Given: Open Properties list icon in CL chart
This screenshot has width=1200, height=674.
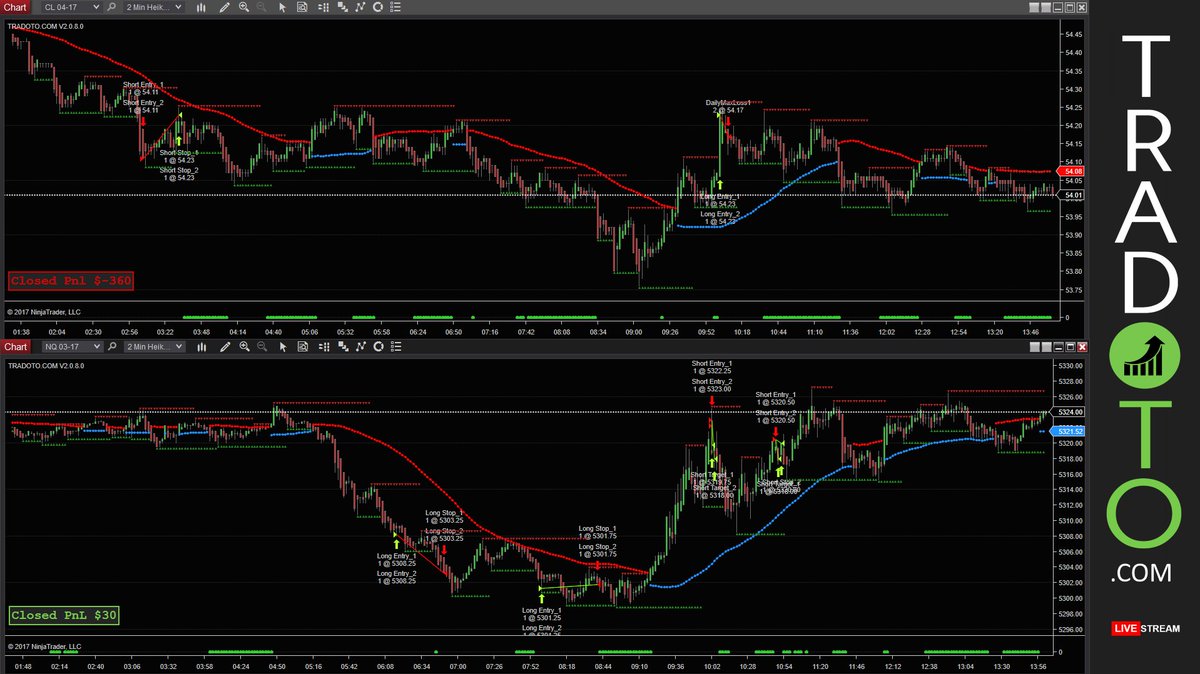Looking at the screenshot, I should pyautogui.click(x=396, y=7).
